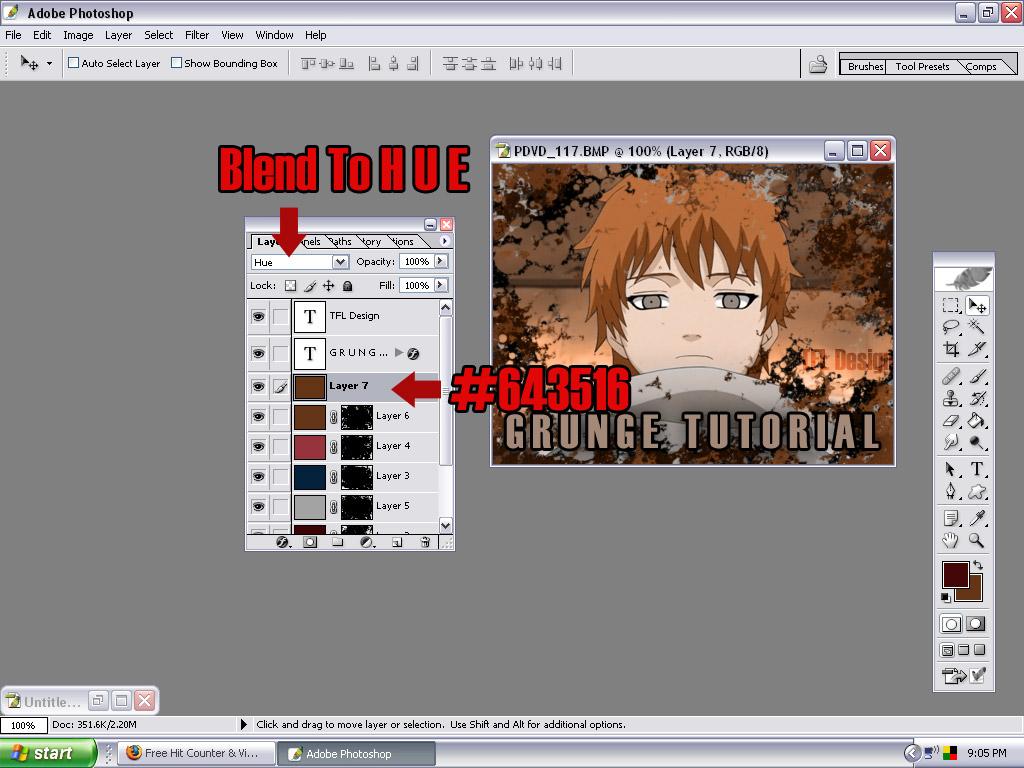Screen dimensions: 1024x768
Task: Add a layer mask
Action: click(x=310, y=542)
